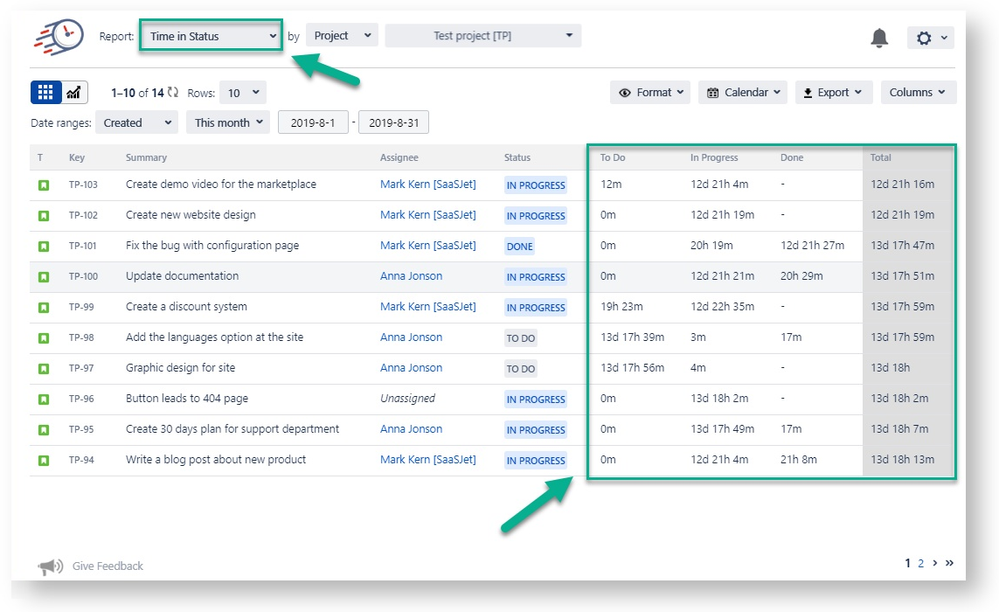
Task: Open the Export menu
Action: pyautogui.click(x=833, y=92)
